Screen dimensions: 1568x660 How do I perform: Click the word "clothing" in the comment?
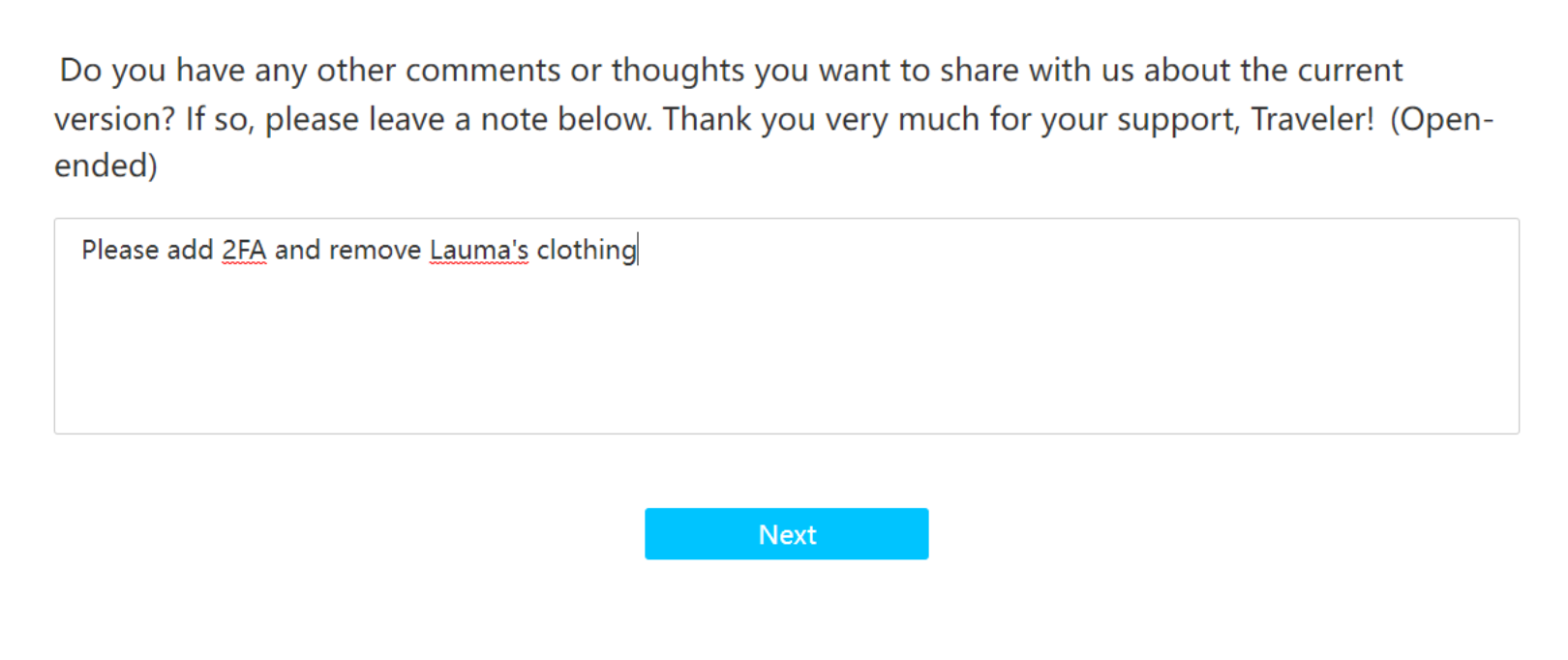pyautogui.click(x=587, y=250)
